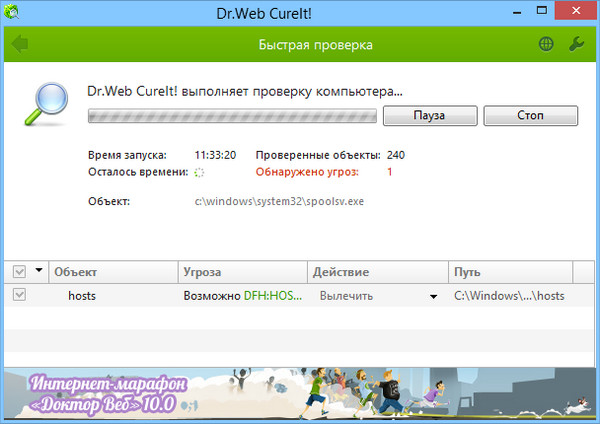Screen dimensions: 600x424
Task: Click the remaining time spinner indicator
Action: pyautogui.click(x=199, y=173)
